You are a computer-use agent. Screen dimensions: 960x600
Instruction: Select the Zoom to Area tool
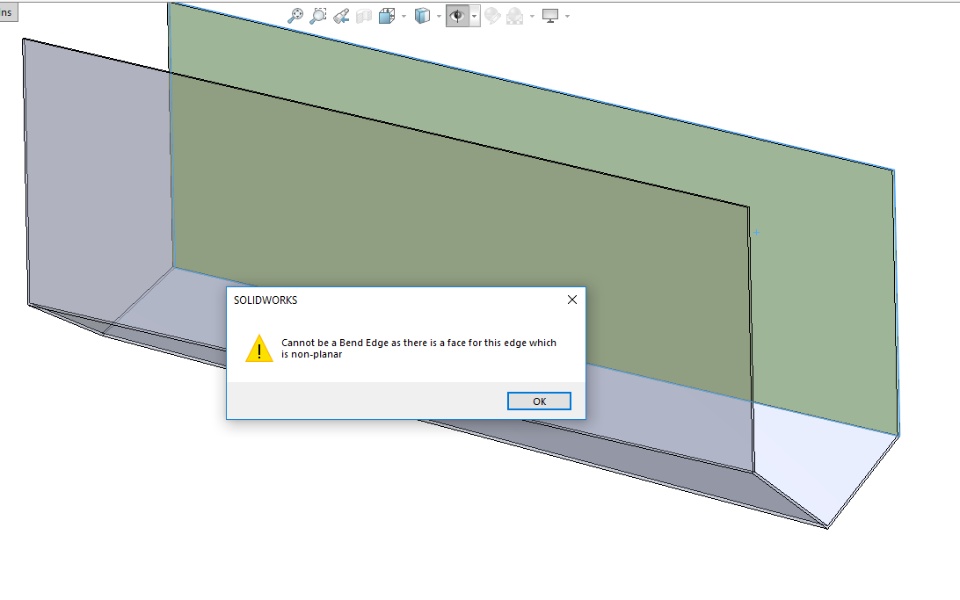[x=318, y=15]
